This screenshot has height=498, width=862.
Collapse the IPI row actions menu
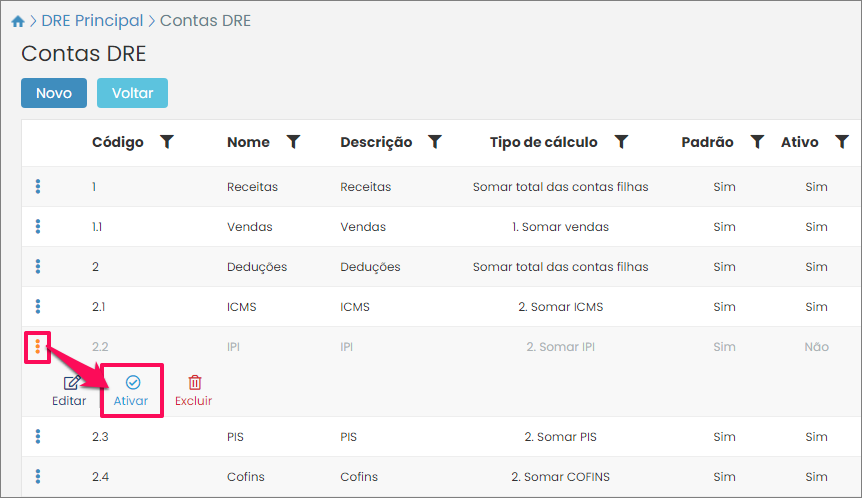point(38,347)
